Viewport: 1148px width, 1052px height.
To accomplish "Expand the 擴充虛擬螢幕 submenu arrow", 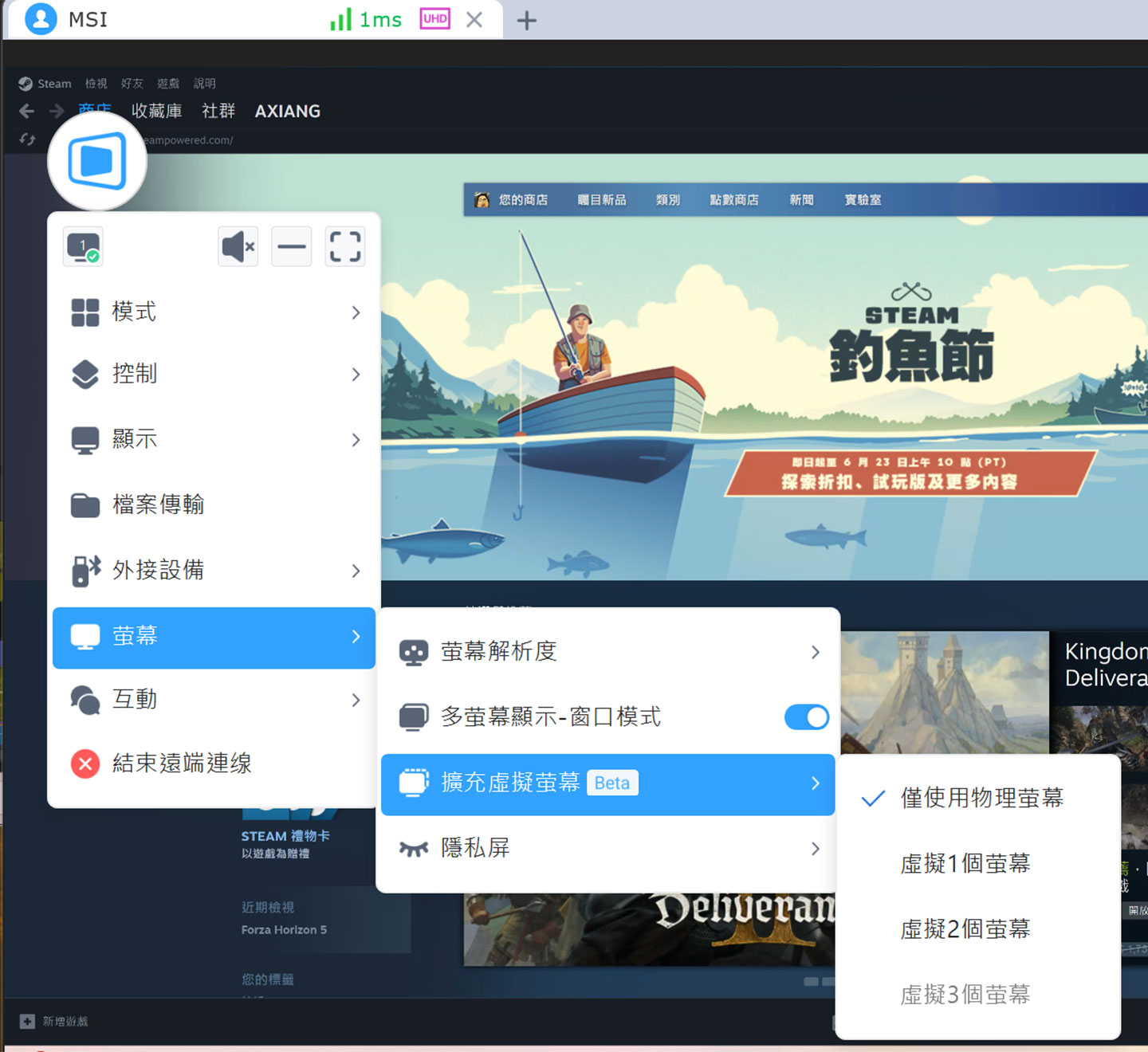I will (816, 783).
